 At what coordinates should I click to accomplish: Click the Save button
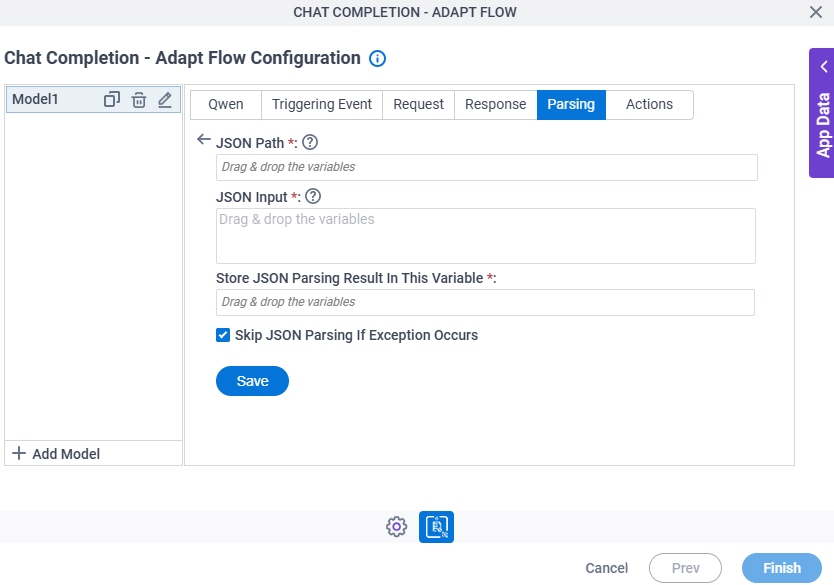(252, 381)
